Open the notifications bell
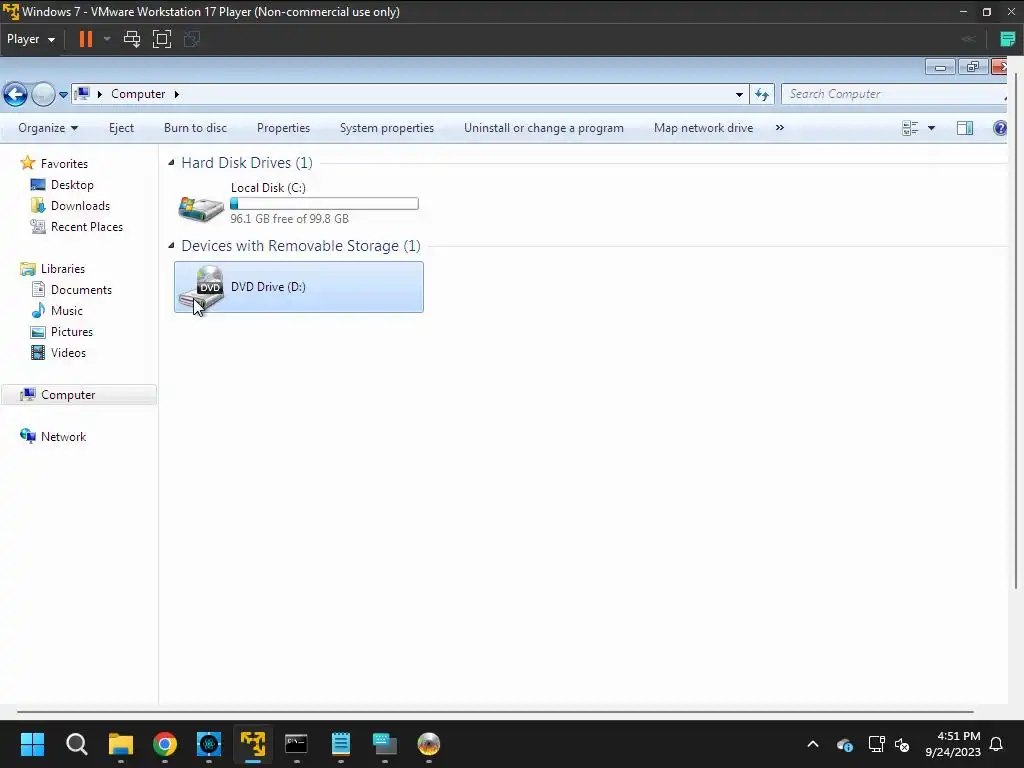This screenshot has height=768, width=1024. (x=997, y=744)
